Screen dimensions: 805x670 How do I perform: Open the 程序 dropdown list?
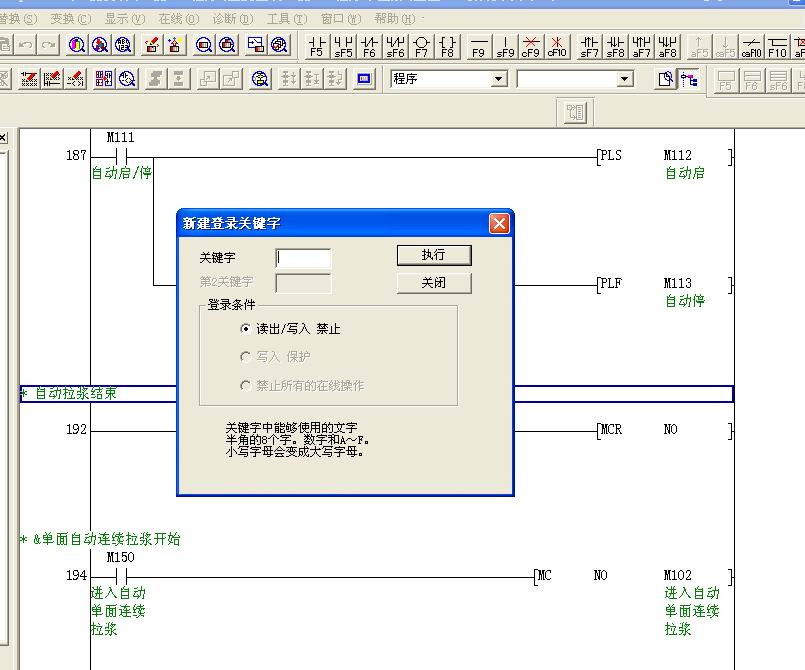point(499,79)
